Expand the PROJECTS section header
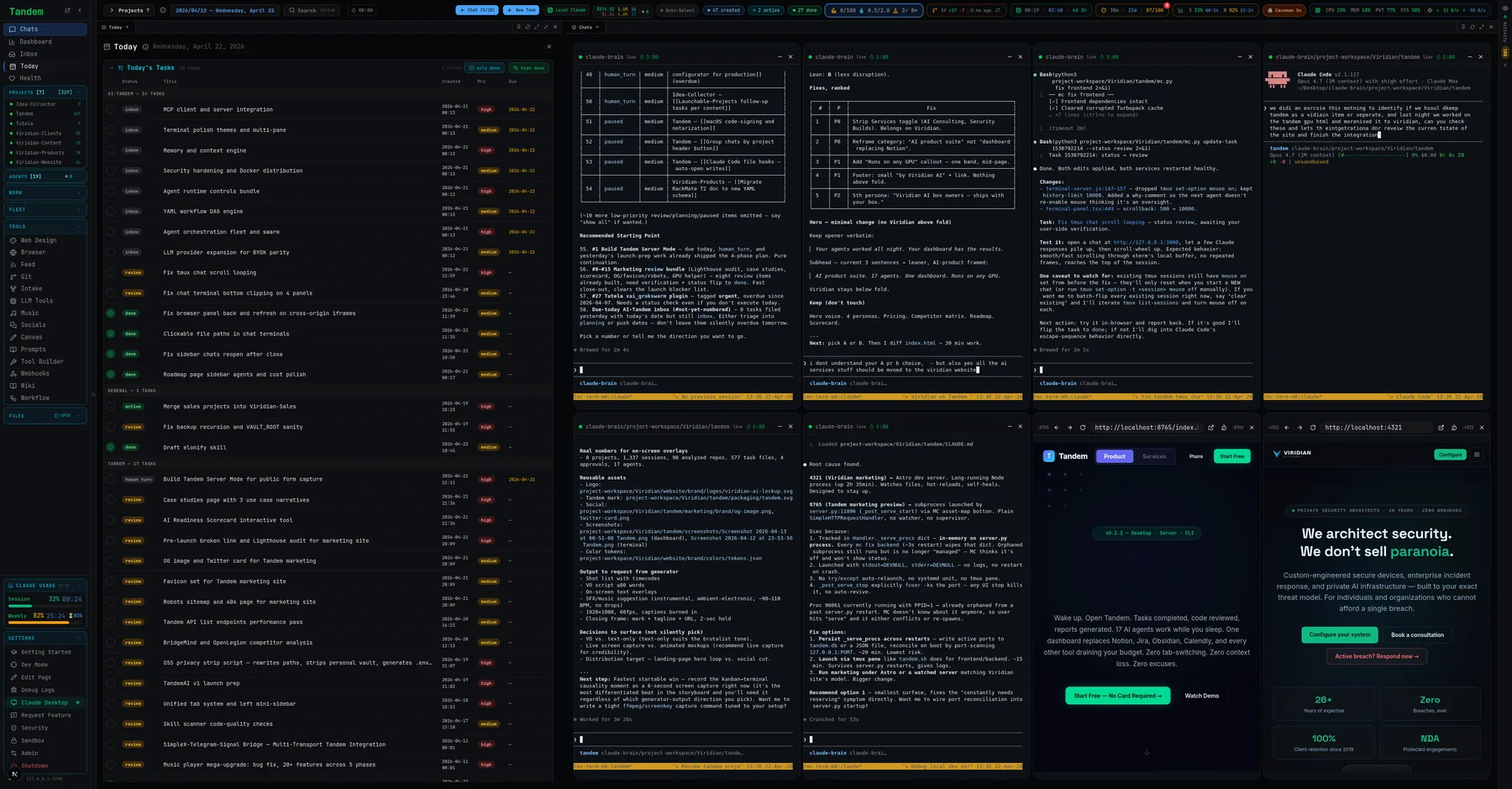 coord(45,92)
